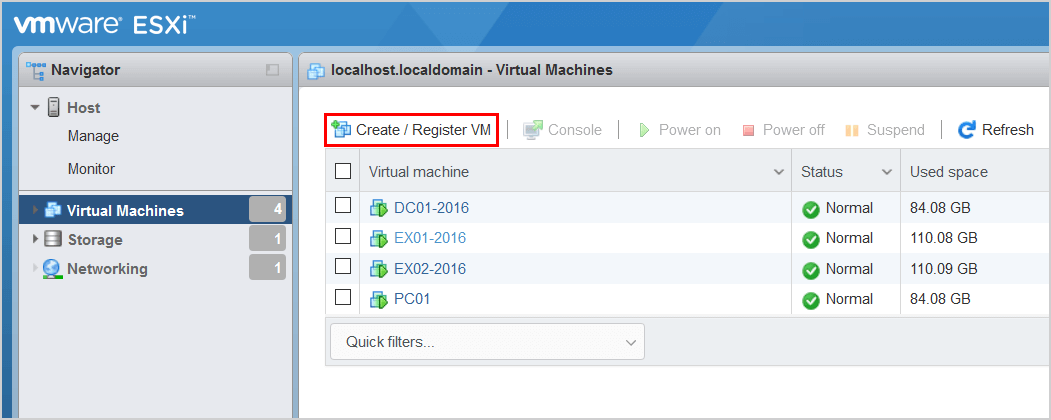Select Storage in the Navigator
Image resolution: width=1051 pixels, height=420 pixels.
tap(95, 240)
